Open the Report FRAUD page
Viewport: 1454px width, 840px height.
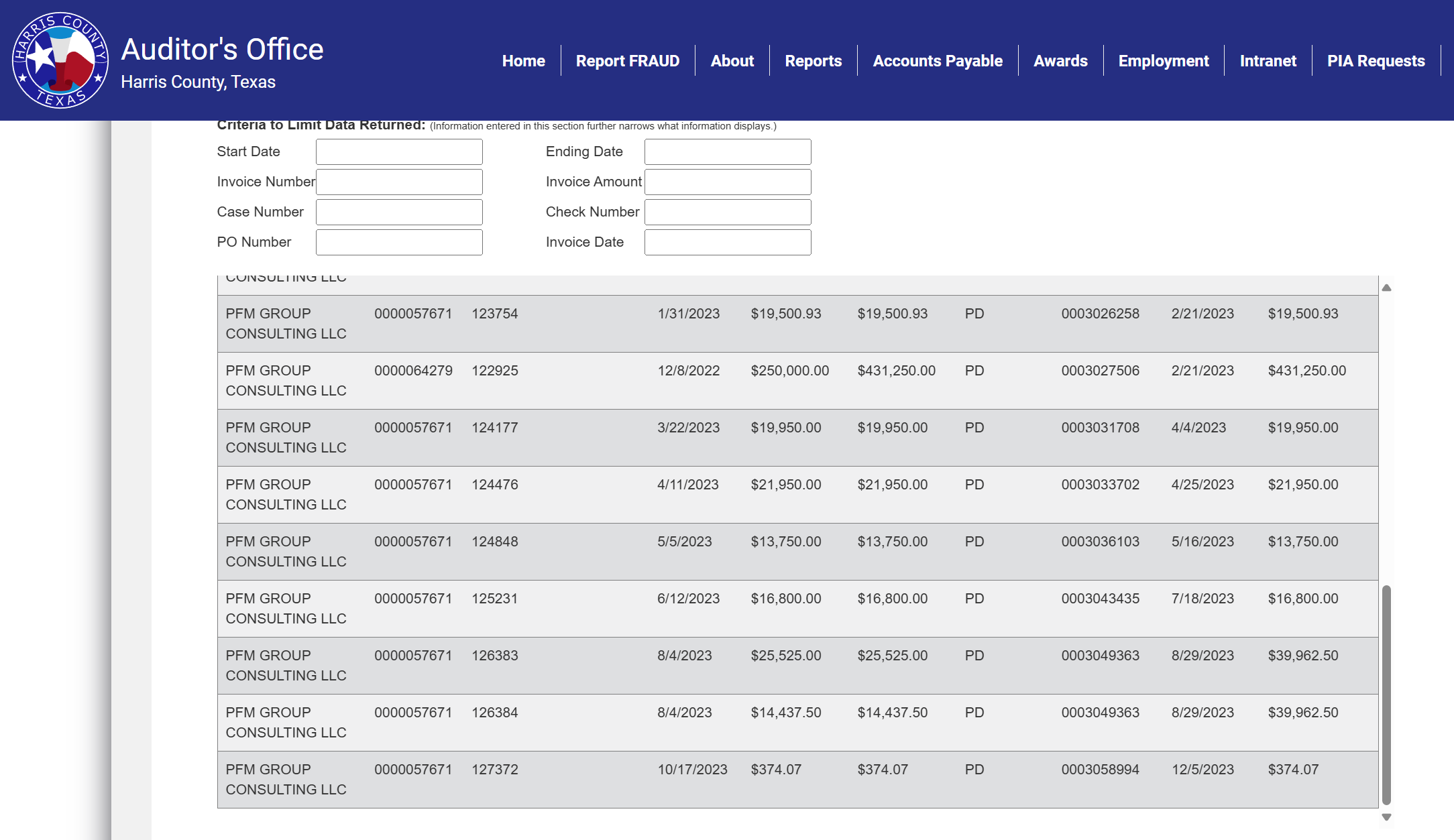point(628,61)
